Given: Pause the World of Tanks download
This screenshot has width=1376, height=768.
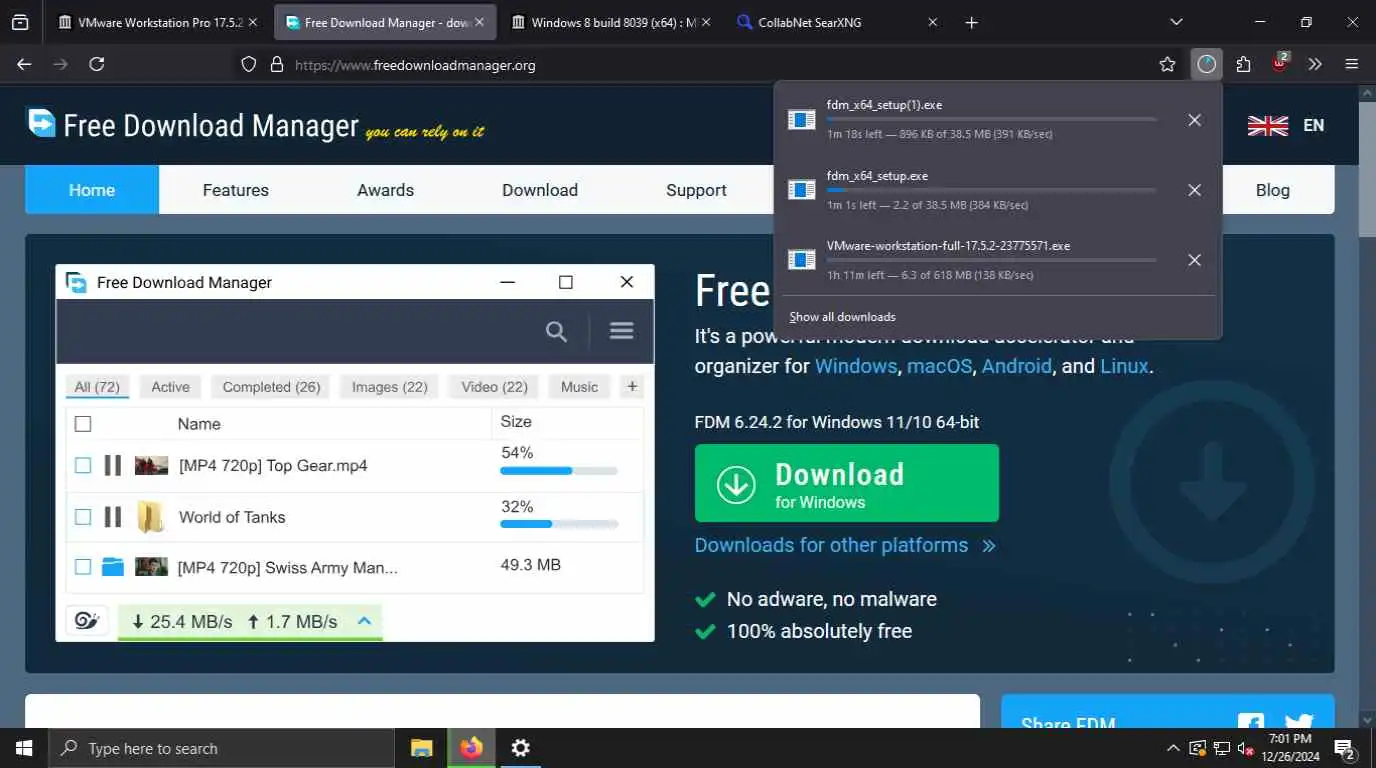Looking at the screenshot, I should (x=113, y=517).
